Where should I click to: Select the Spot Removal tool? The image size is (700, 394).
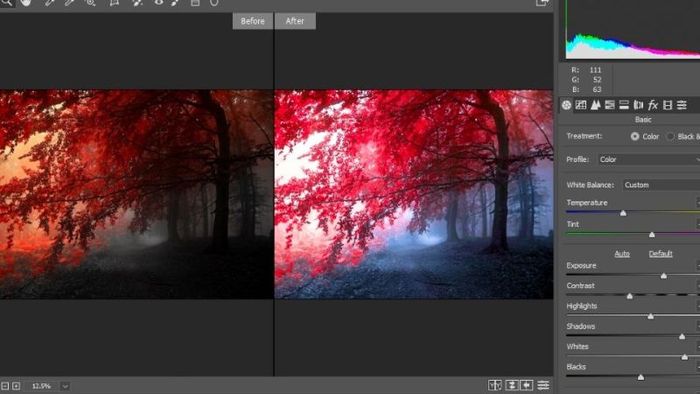[x=138, y=2]
